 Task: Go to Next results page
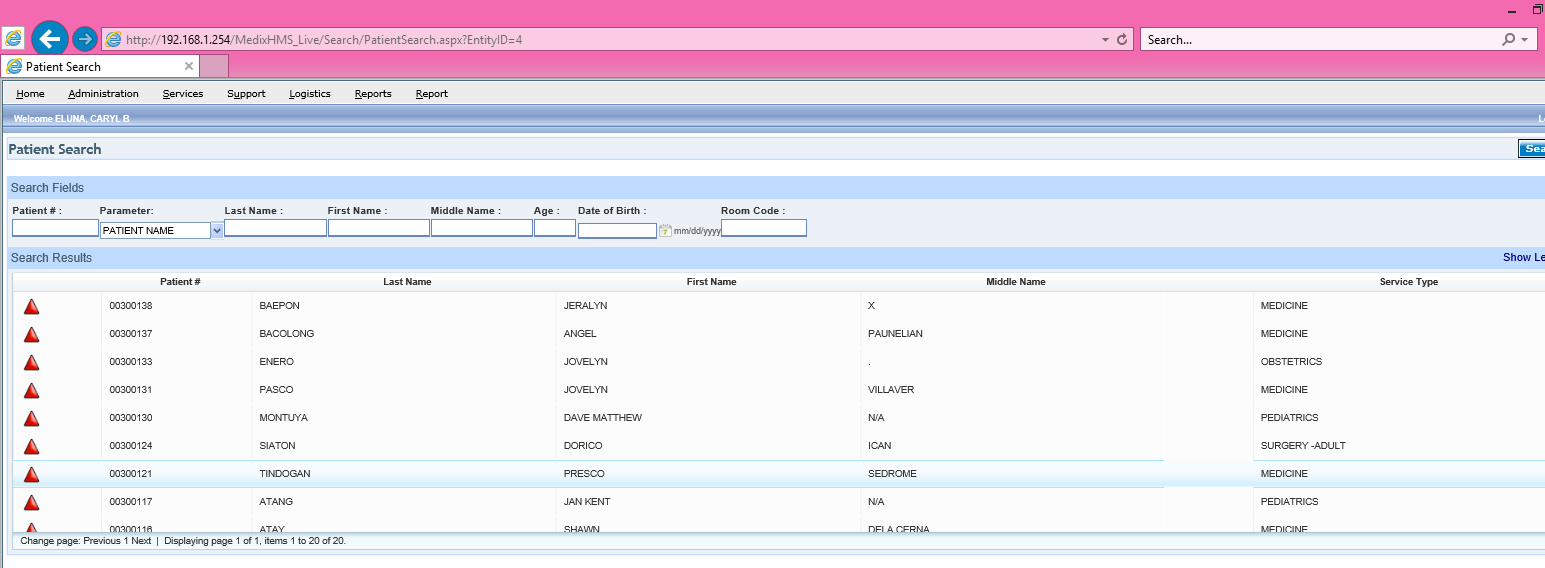click(x=141, y=541)
